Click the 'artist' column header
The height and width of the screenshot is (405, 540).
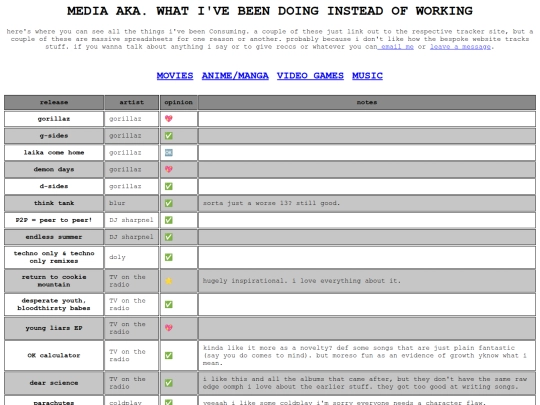point(132,102)
